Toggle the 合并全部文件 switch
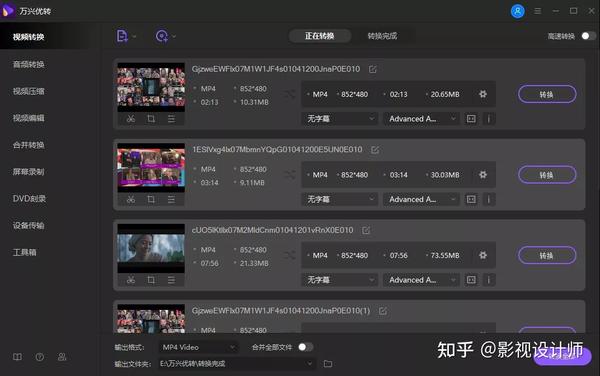 (x=305, y=347)
